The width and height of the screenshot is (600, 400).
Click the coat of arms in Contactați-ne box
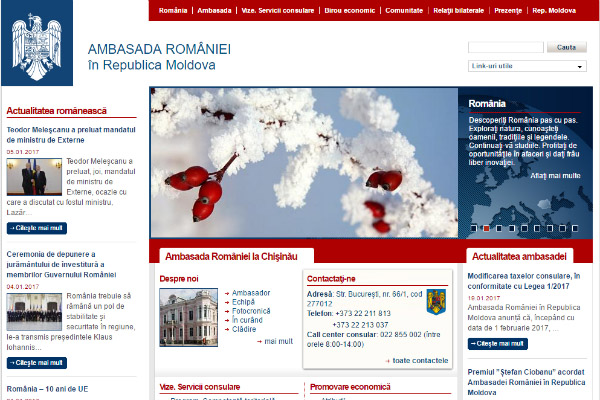[435, 301]
